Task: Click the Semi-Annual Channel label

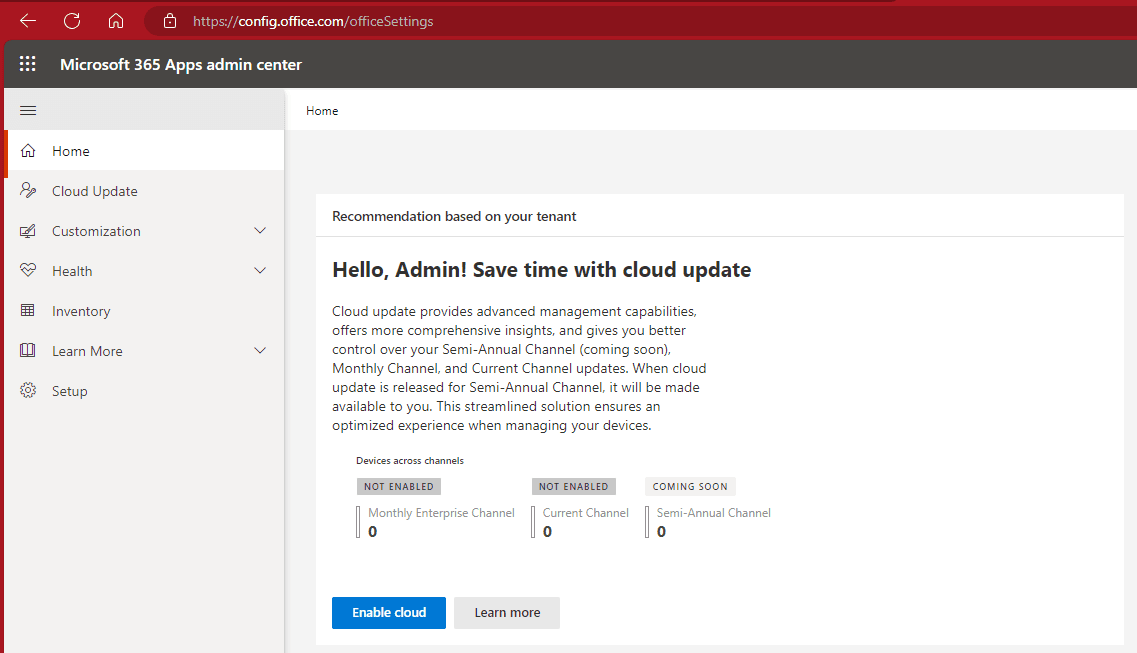Action: [x=714, y=512]
